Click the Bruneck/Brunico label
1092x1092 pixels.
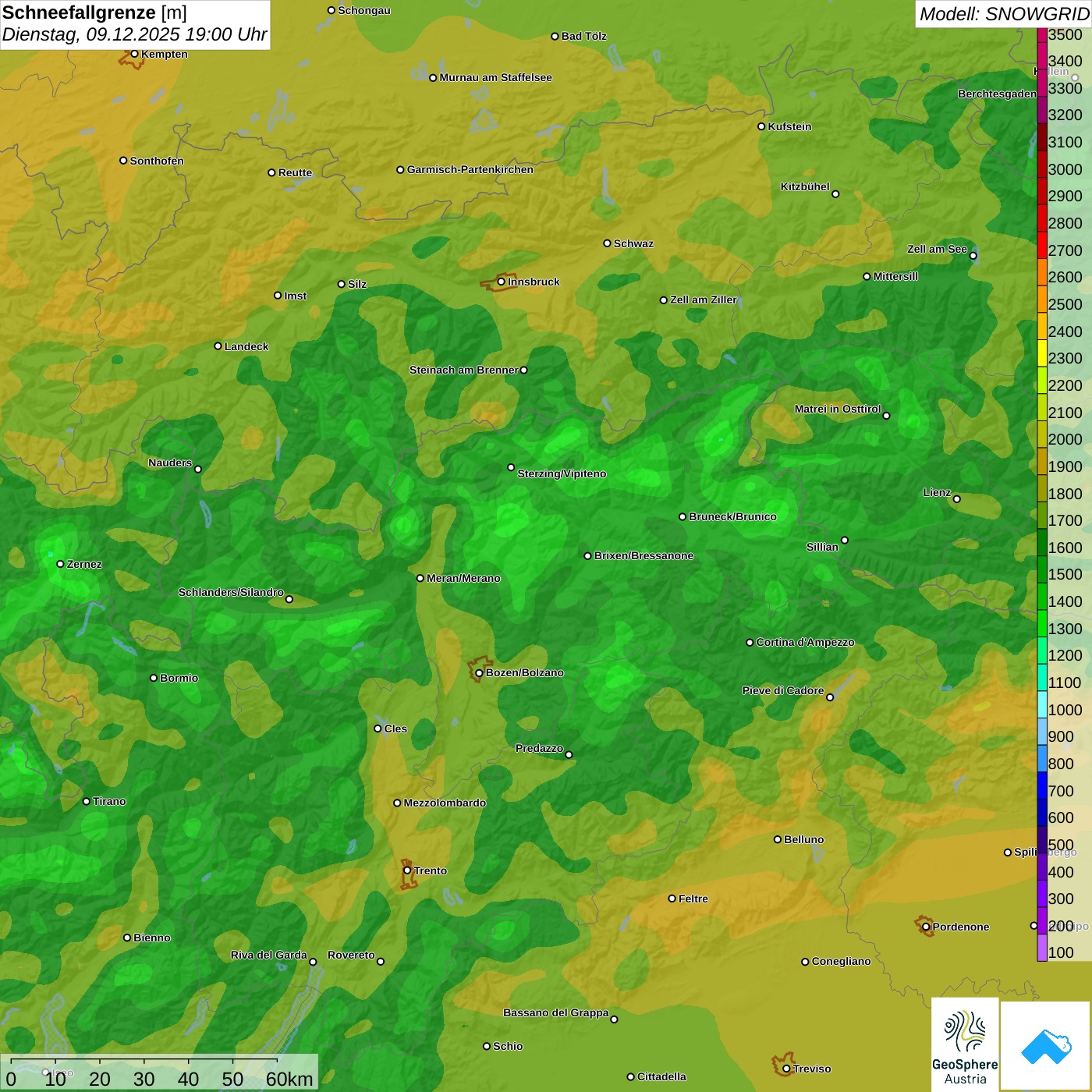click(x=732, y=516)
